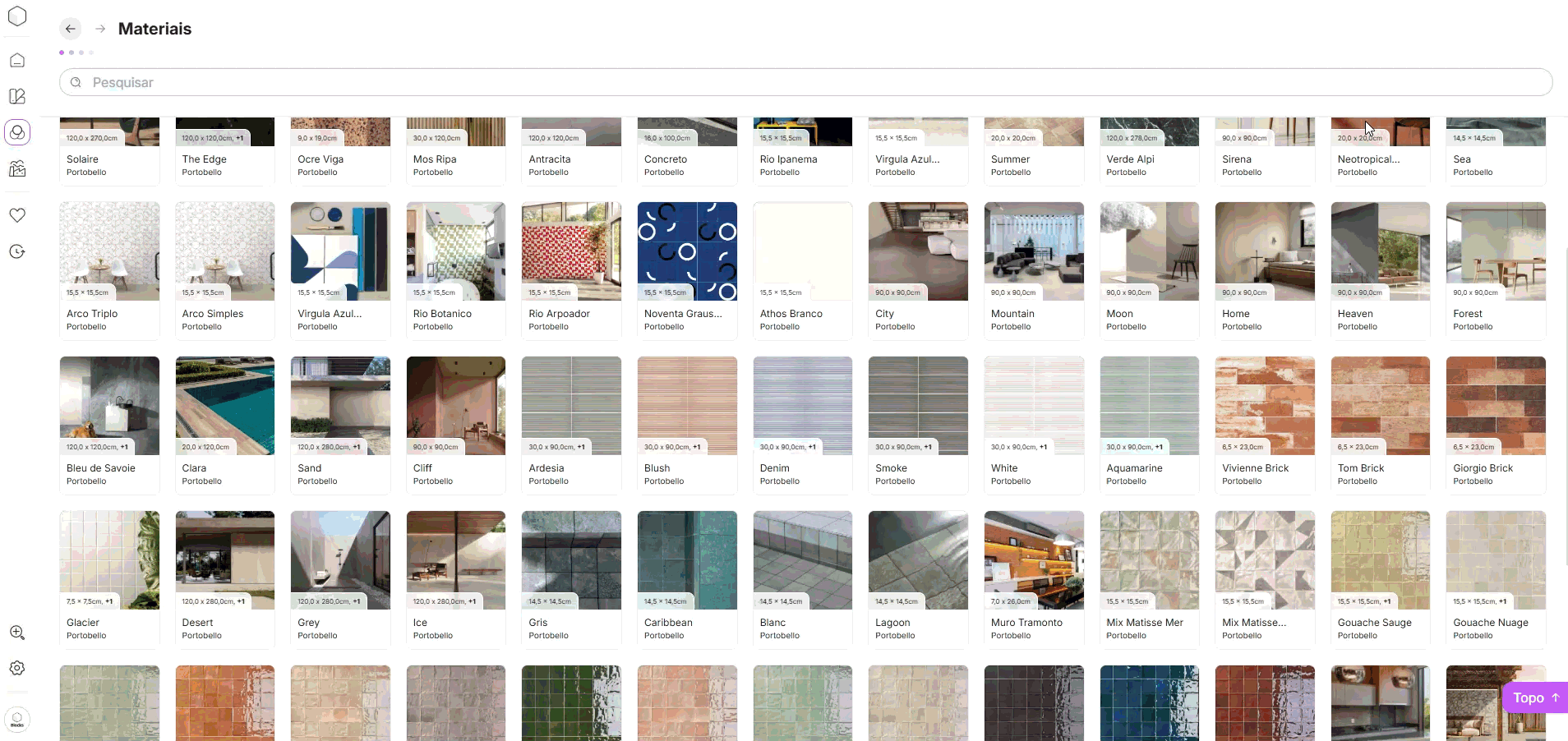Open the factory manufacturers sidebar icon
The width and height of the screenshot is (1568, 741).
(x=17, y=169)
